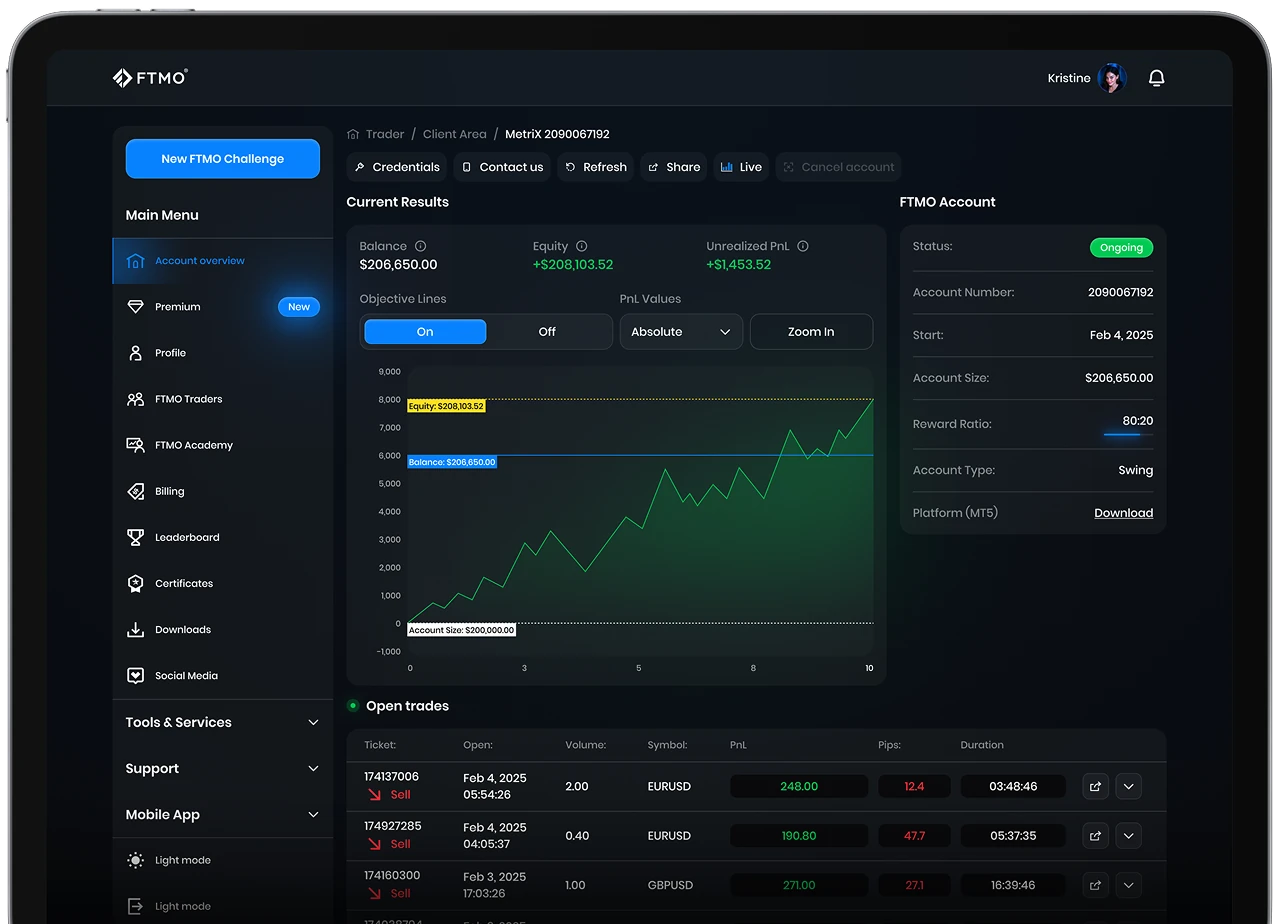Click the Downloads icon in sidebar
The height and width of the screenshot is (924, 1280).
[x=136, y=630]
